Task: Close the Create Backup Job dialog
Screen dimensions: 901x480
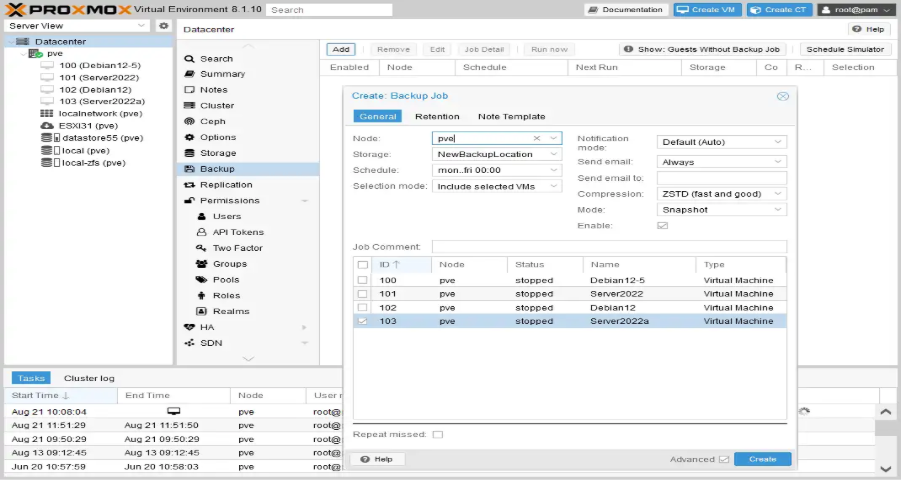Action: coord(782,96)
